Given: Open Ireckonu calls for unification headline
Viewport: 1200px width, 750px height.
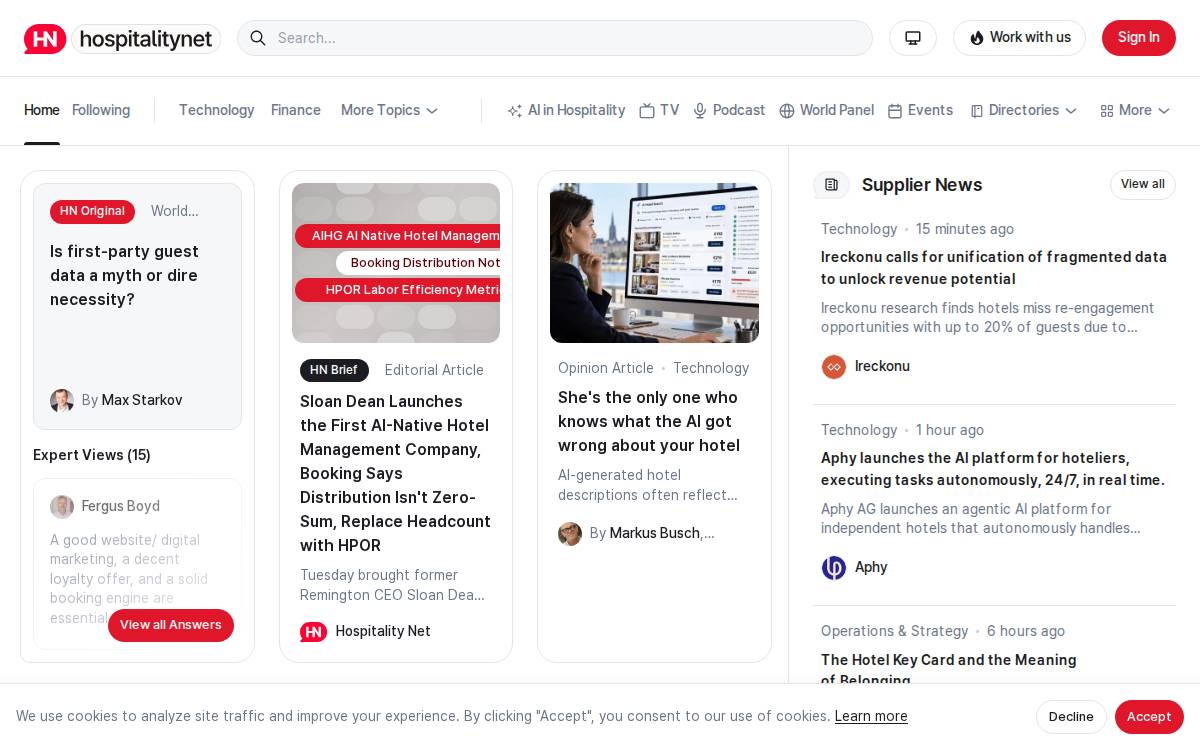Looking at the screenshot, I should point(994,268).
